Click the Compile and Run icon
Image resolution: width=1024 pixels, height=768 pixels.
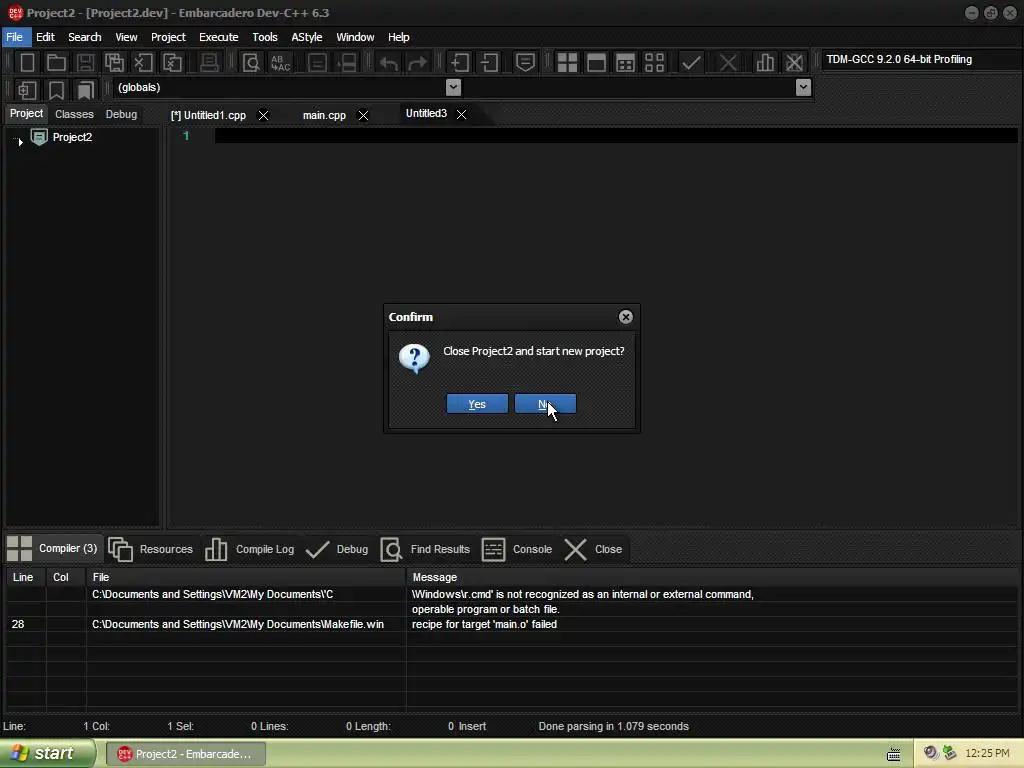pos(625,63)
